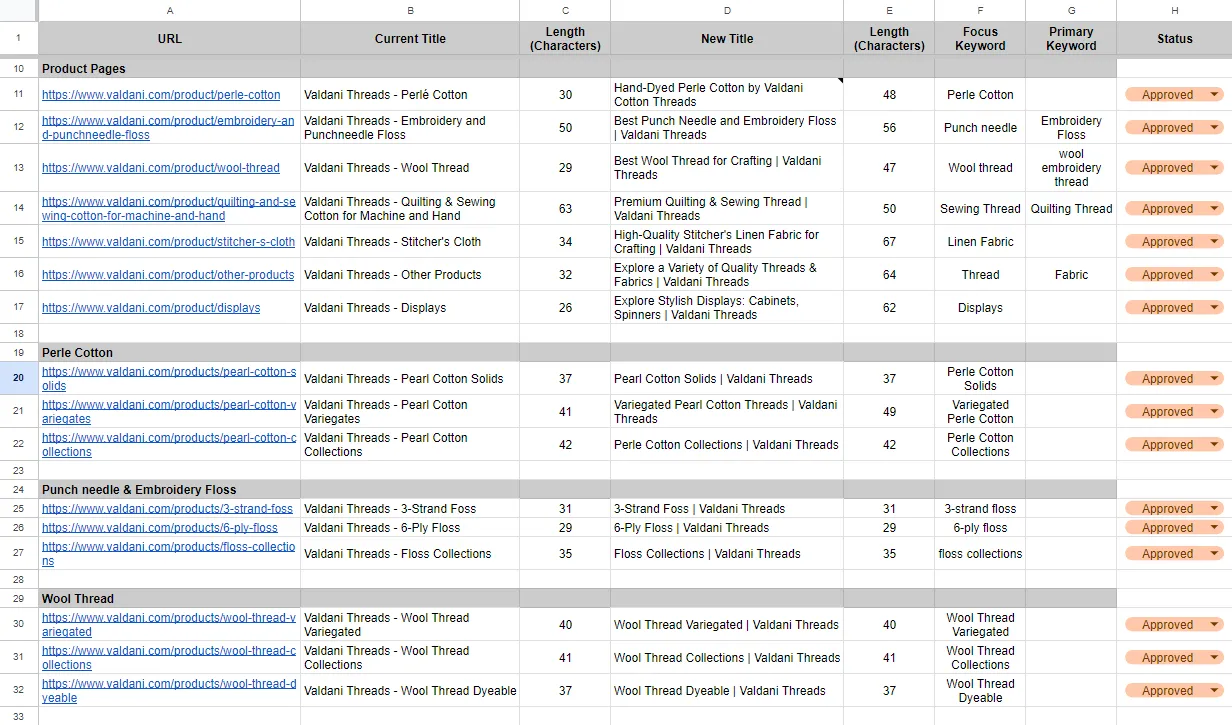Select cell 'Valdani Threads - Perlé Cotton'
Image resolution: width=1232 pixels, height=725 pixels.
pos(410,95)
